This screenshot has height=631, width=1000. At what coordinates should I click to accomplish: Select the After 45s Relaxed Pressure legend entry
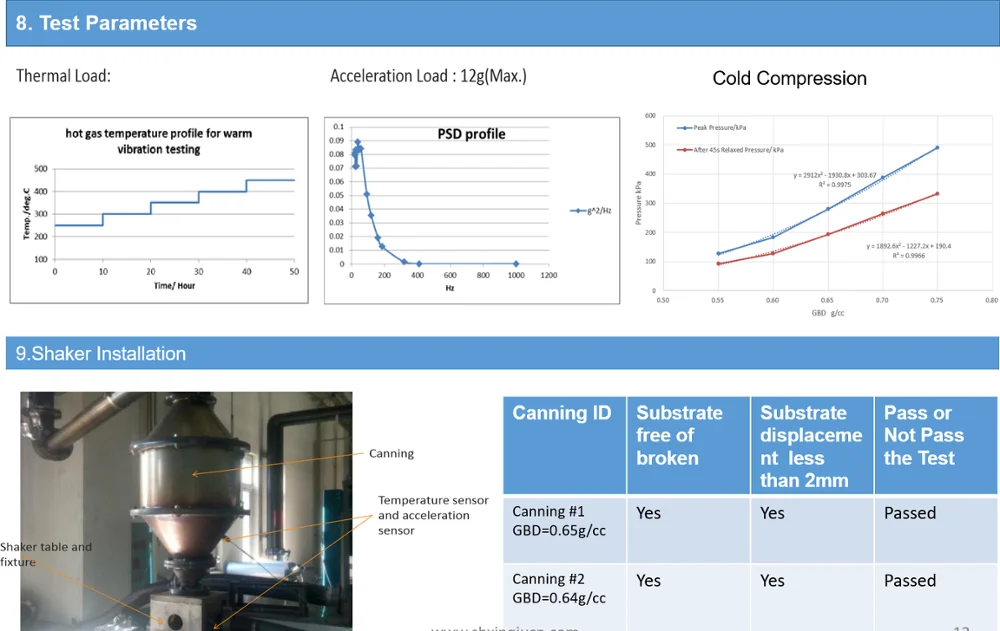(731, 150)
